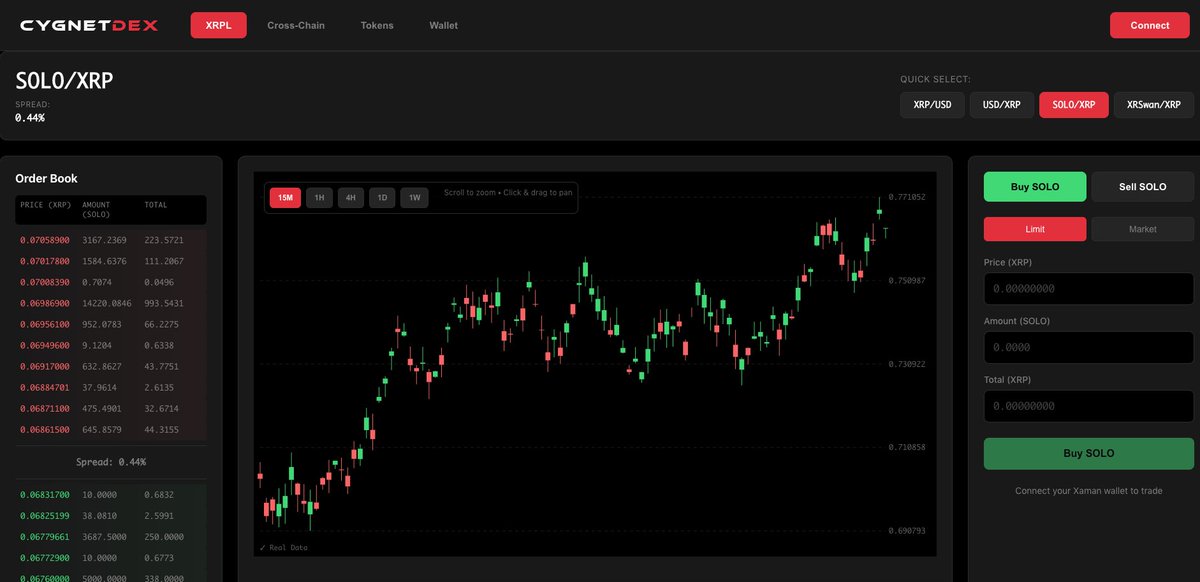1200x582 pixels.
Task: Select the USD/XRP quick pair
Action: tap(1002, 105)
